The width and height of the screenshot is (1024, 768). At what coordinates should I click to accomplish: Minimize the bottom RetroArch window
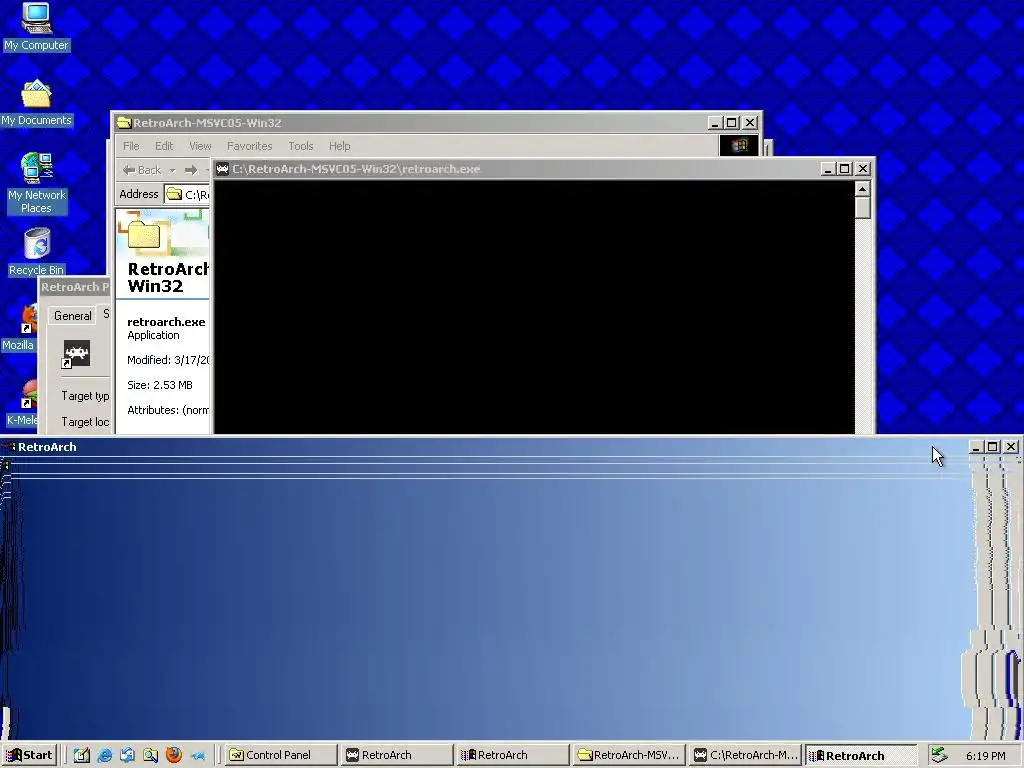tap(976, 447)
